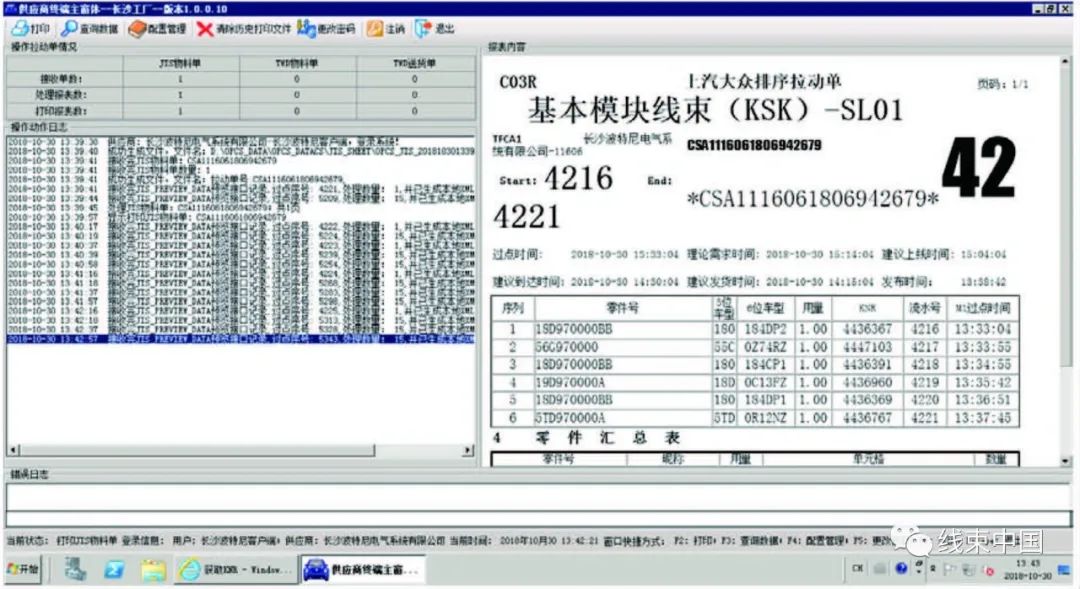Click the report title 基本模块线束（KSK）-SL01
Image resolution: width=1080 pixels, height=589 pixels.
click(715, 110)
